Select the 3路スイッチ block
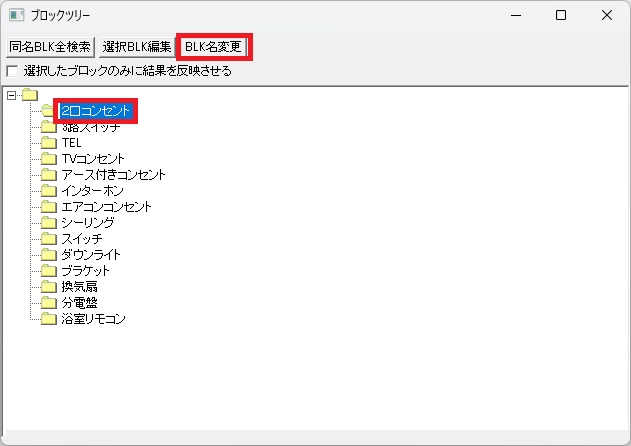 [x=90, y=127]
